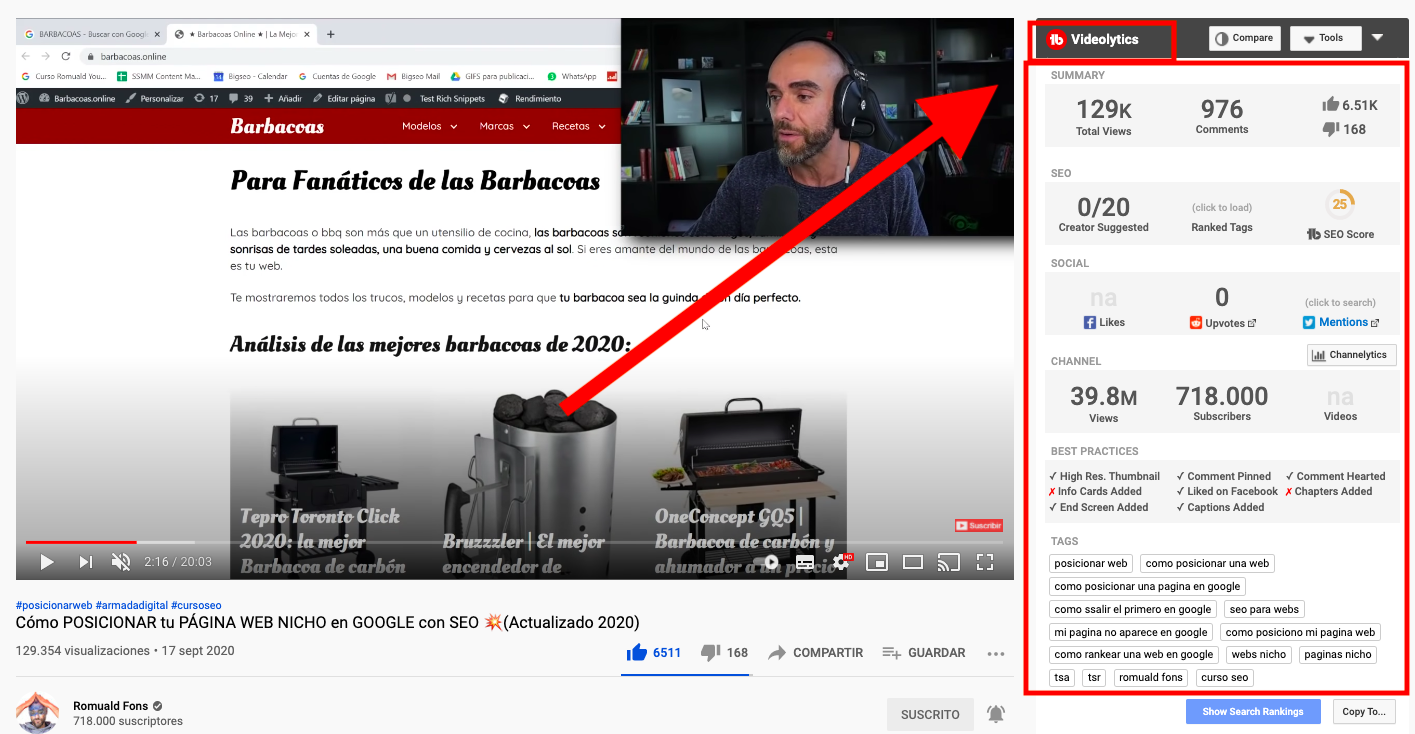Cast the video to a TV
The image size is (1415, 734).
click(948, 562)
